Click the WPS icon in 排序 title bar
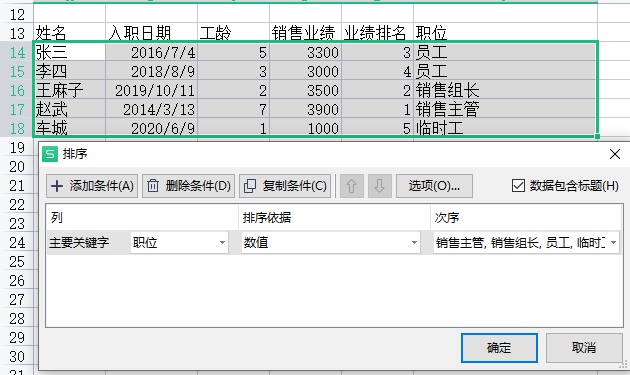The image size is (630, 375). (x=50, y=154)
